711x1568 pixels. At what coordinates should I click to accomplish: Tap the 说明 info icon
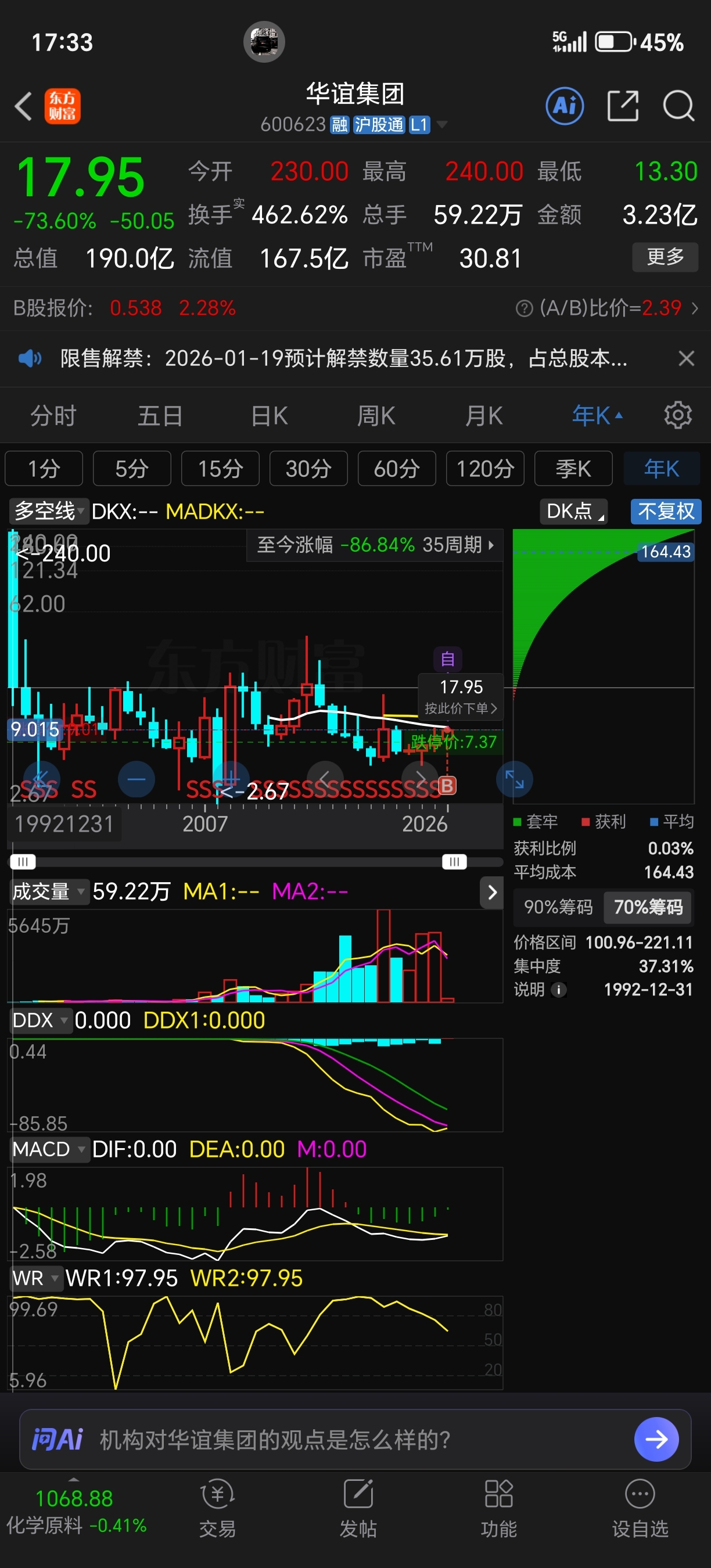(558, 990)
